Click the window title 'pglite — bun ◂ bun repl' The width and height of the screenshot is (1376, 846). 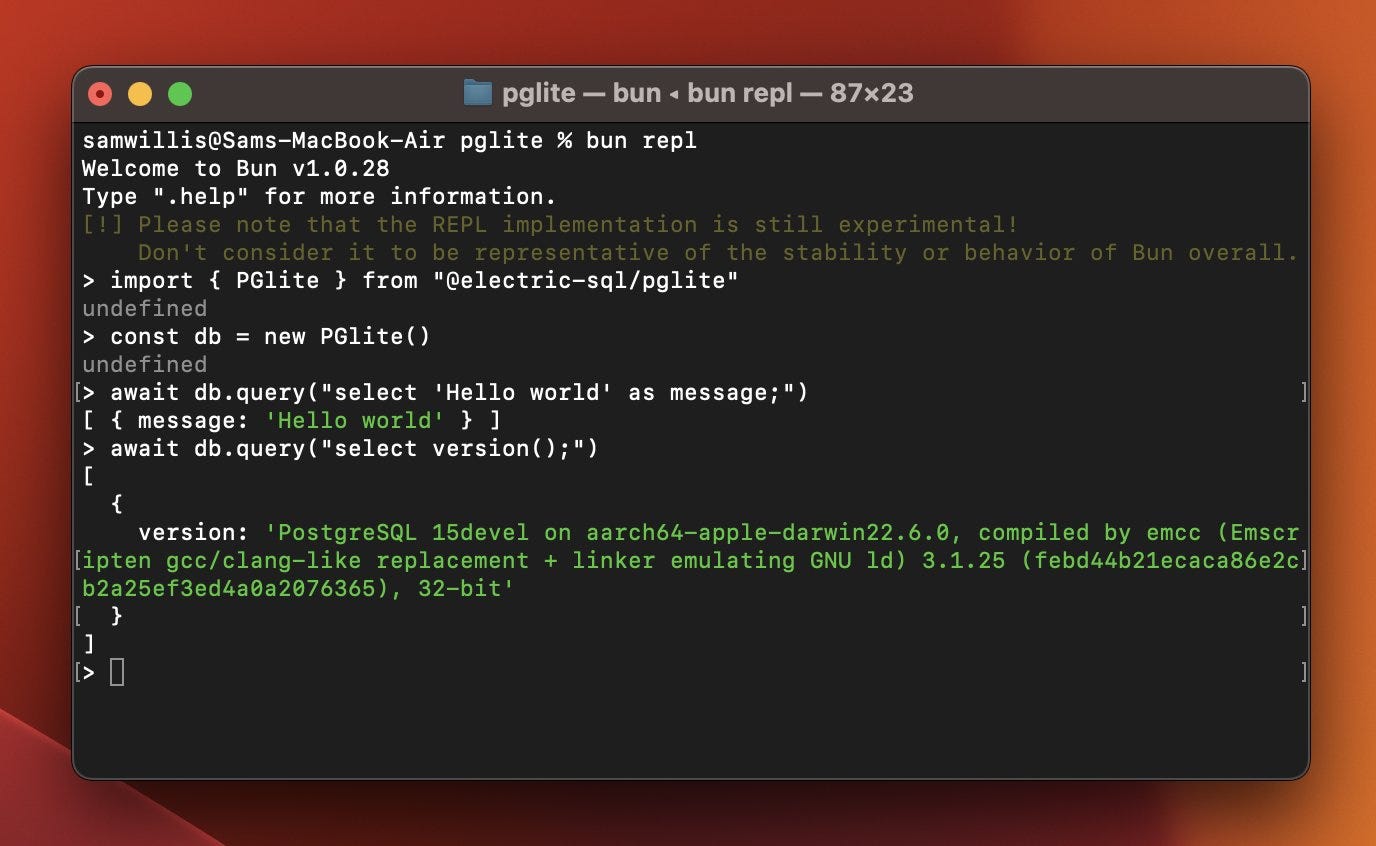click(x=647, y=93)
